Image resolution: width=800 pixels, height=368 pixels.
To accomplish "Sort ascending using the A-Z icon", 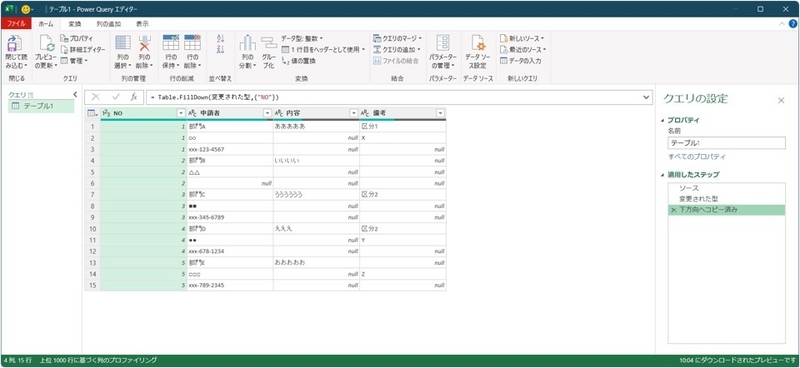I will pyautogui.click(x=220, y=38).
